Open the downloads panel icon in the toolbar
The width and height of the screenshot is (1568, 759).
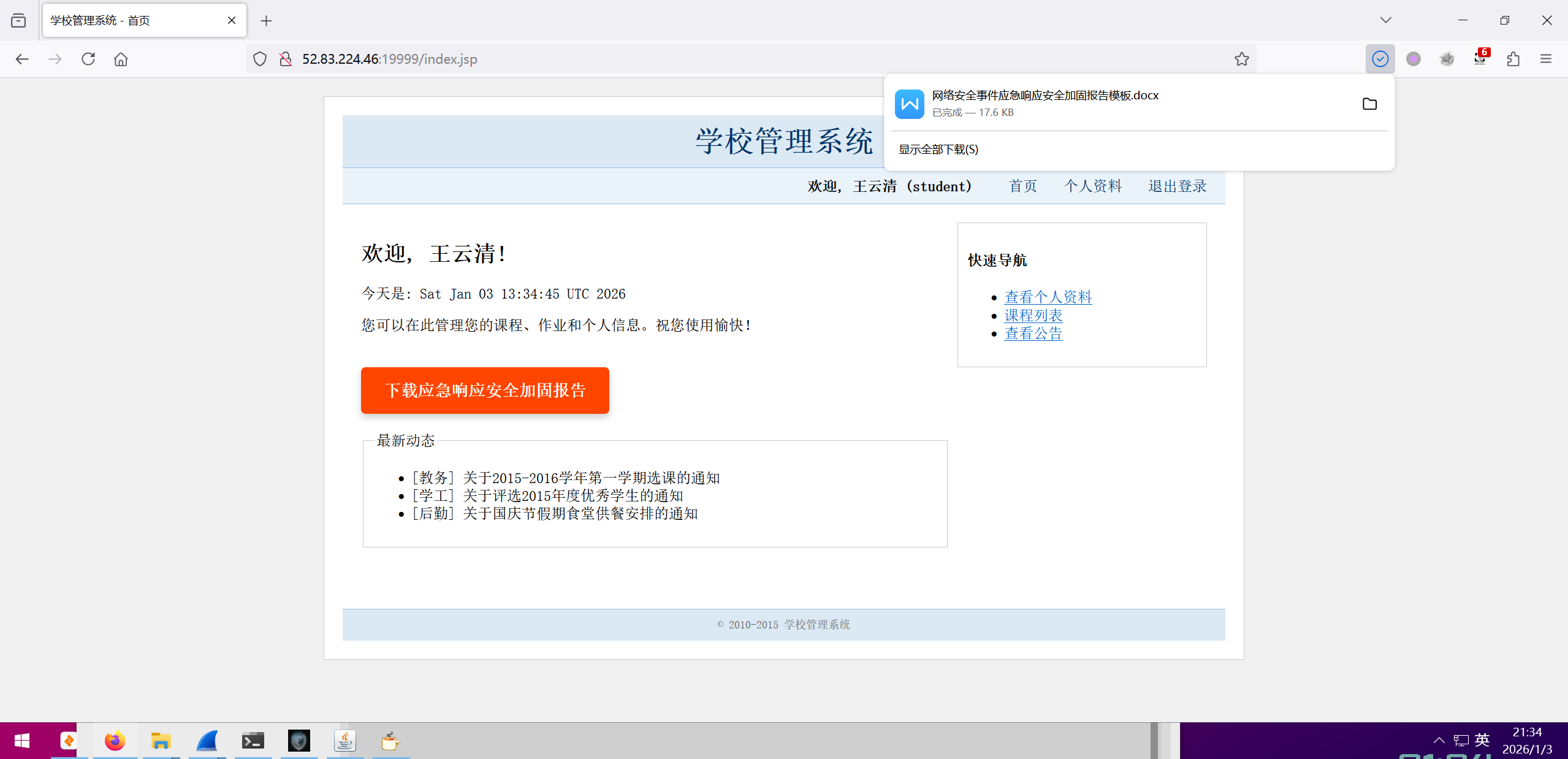point(1380,58)
